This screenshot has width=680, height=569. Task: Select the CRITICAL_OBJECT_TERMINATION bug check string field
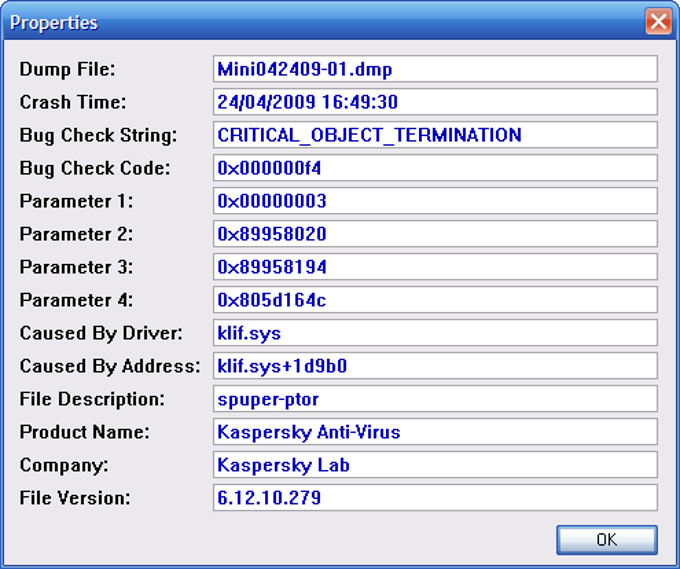[x=435, y=134]
